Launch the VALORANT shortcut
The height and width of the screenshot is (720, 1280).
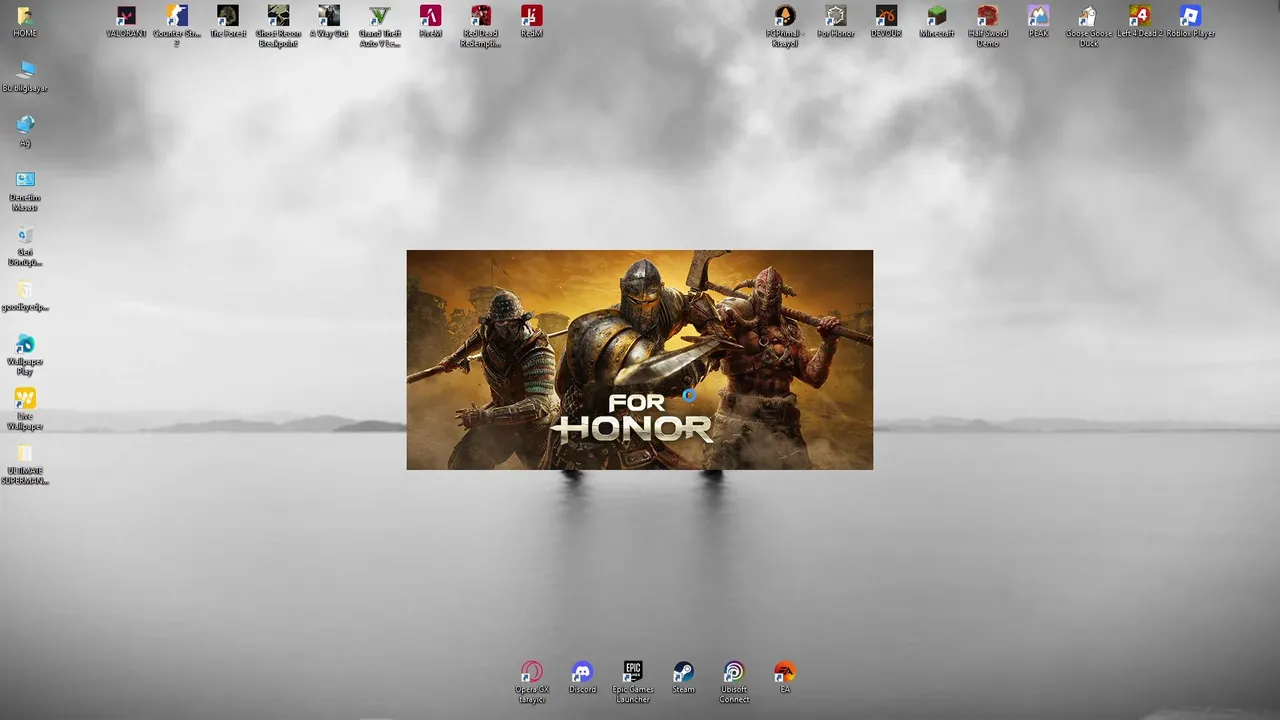tap(126, 16)
